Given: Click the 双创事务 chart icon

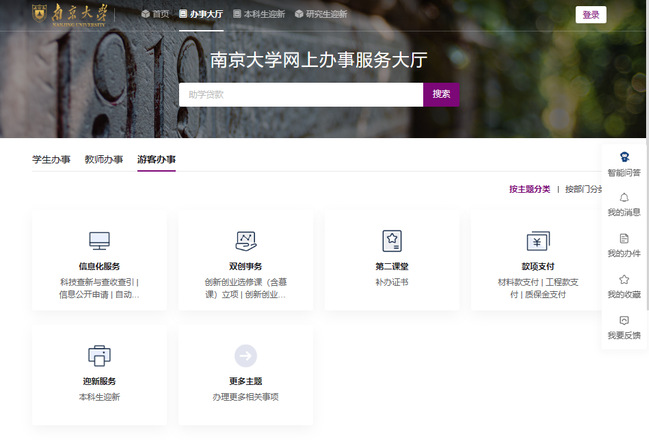Looking at the screenshot, I should pos(245,241).
